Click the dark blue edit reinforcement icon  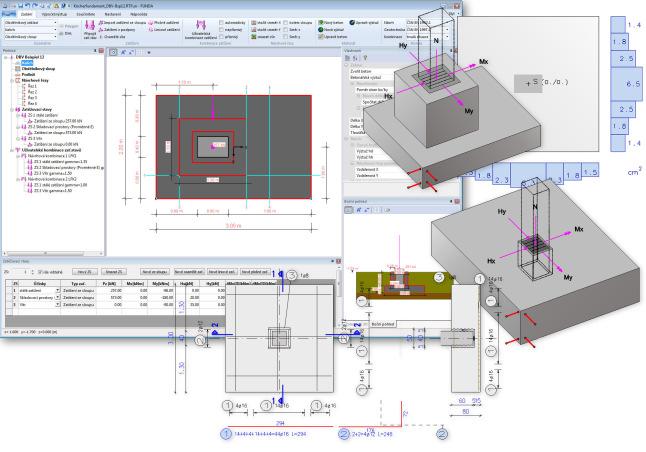tap(352, 23)
